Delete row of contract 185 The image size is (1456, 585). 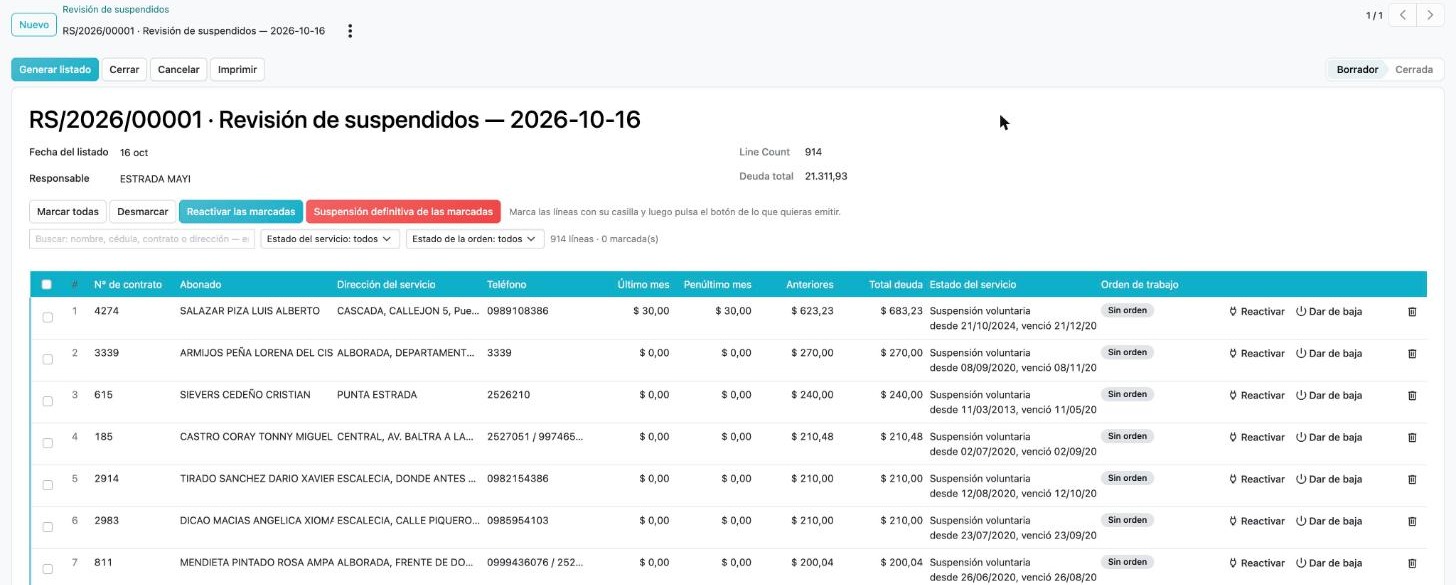(1412, 438)
